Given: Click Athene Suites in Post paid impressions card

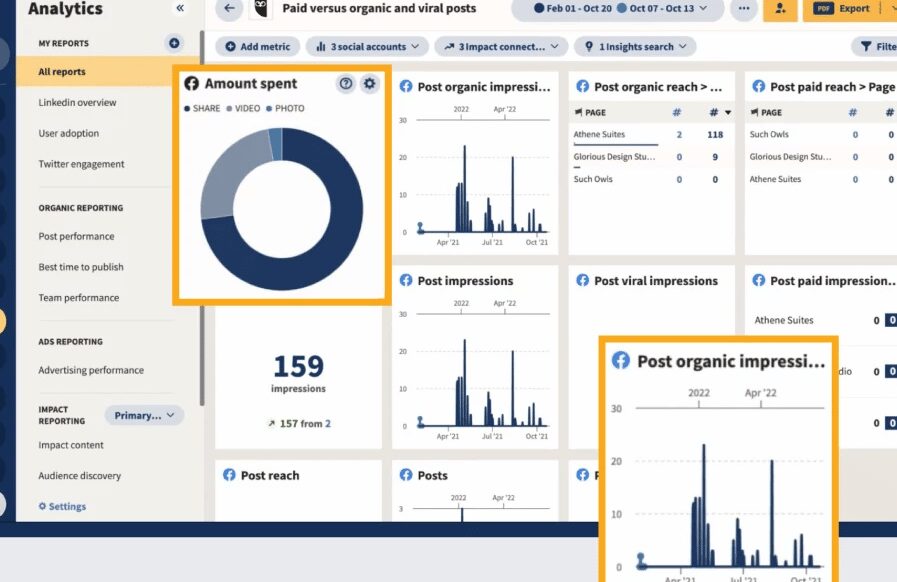Looking at the screenshot, I should coord(784,320).
